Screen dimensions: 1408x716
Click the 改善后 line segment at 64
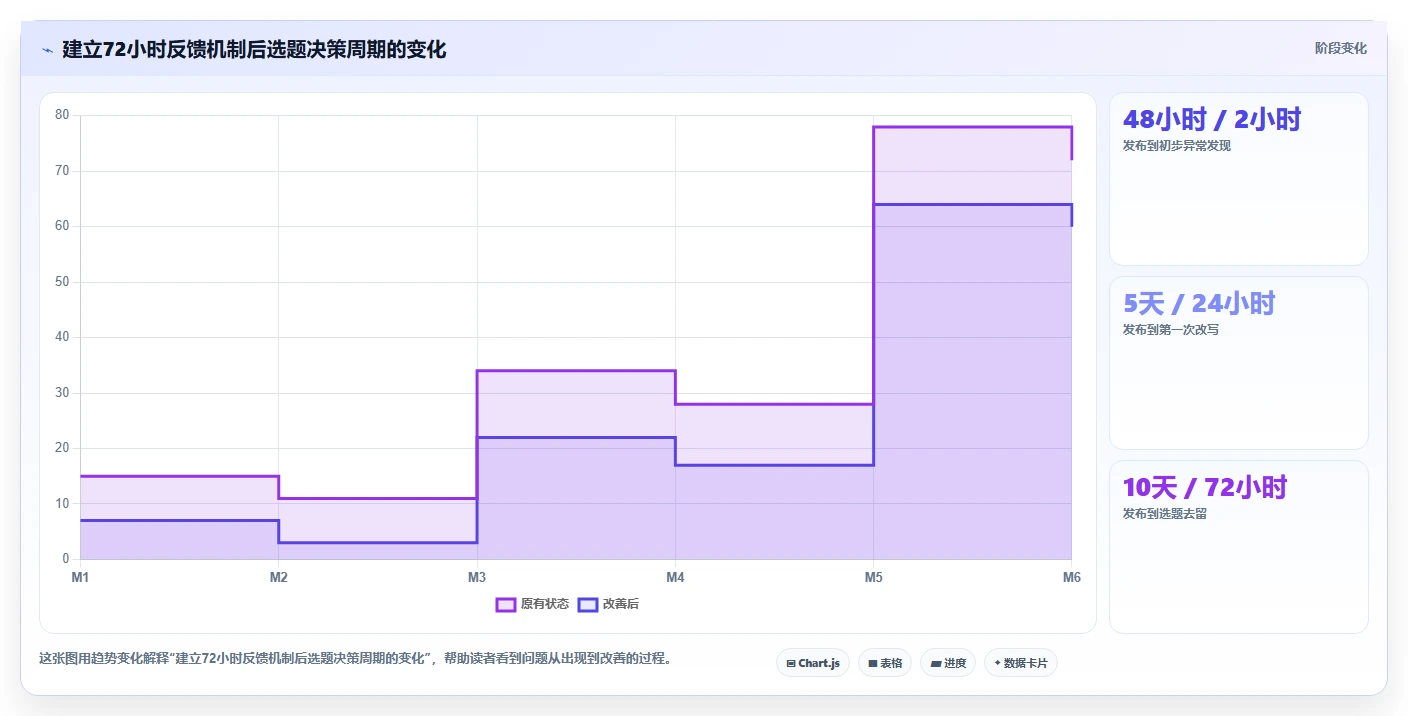[972, 205]
